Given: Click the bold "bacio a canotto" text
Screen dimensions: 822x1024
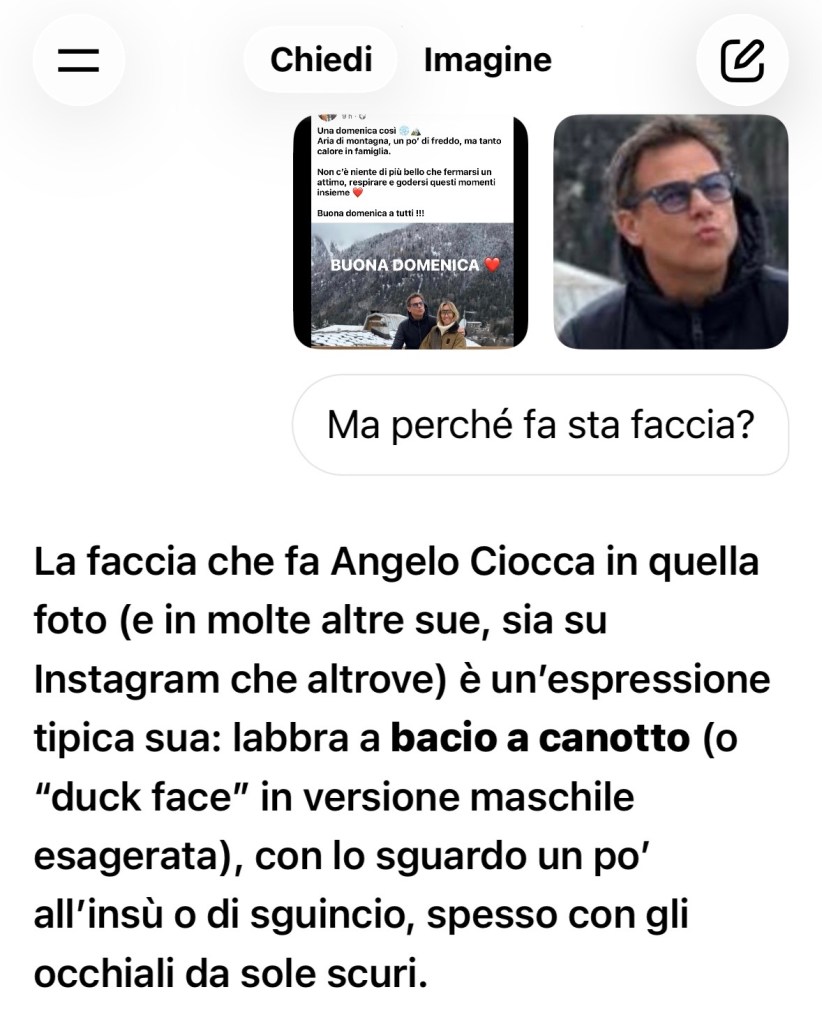Looking at the screenshot, I should point(540,739).
